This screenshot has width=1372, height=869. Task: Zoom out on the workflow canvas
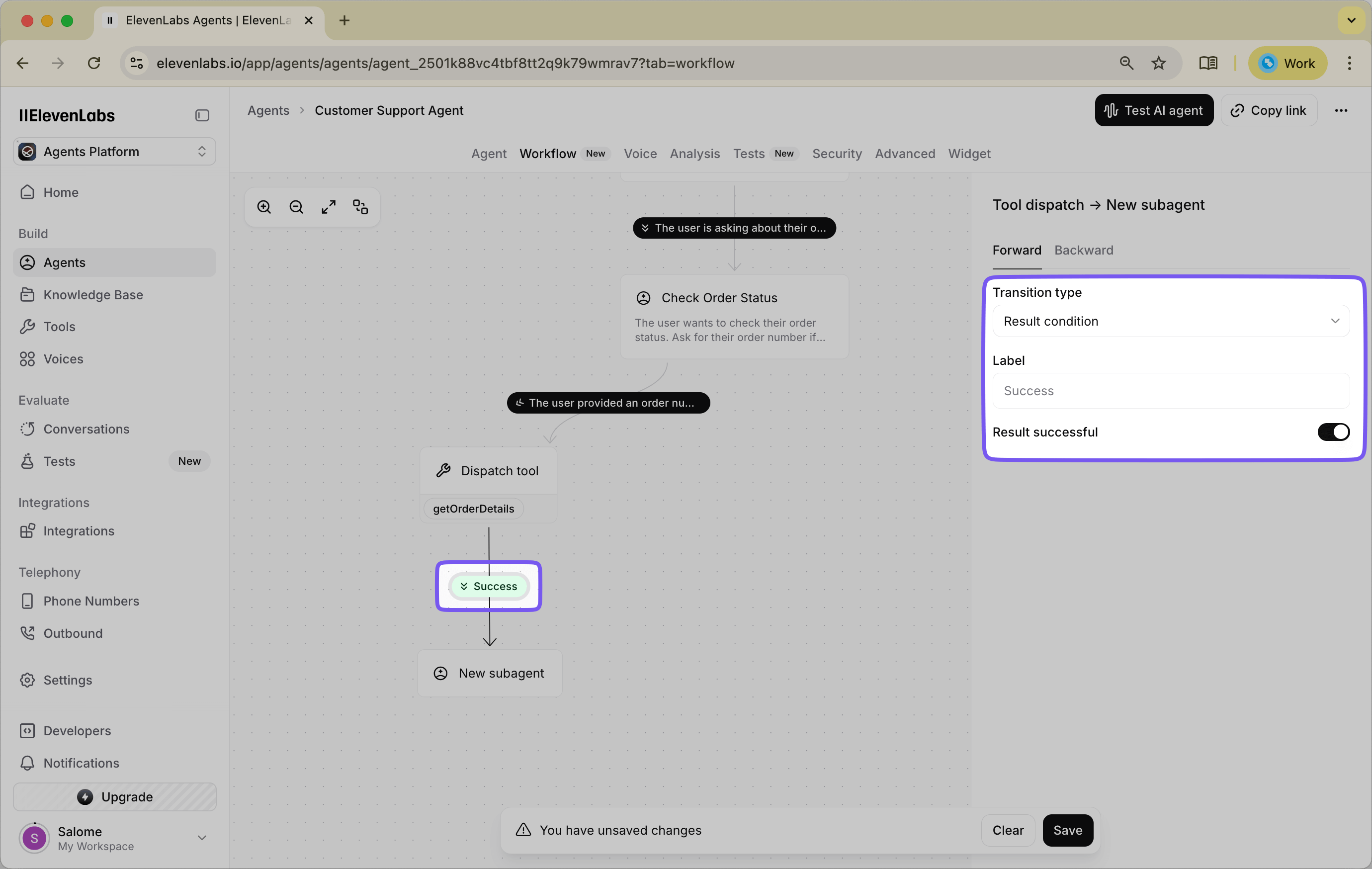point(296,206)
